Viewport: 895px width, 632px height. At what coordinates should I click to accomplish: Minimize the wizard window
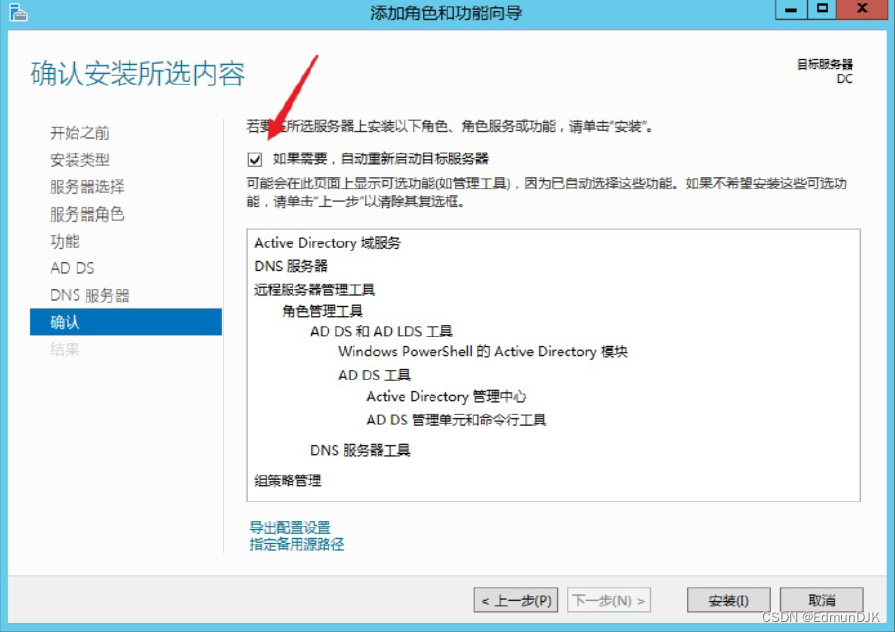coord(791,9)
